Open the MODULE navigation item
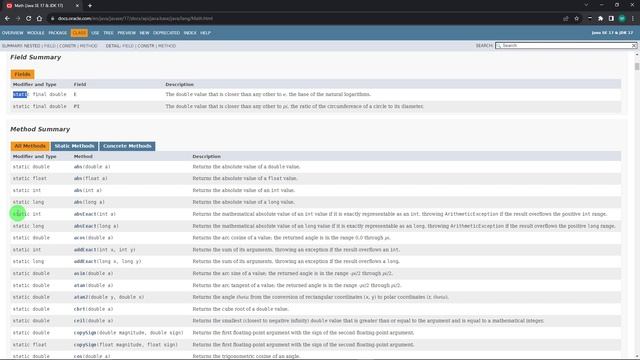The height and width of the screenshot is (360, 640). coord(36,33)
